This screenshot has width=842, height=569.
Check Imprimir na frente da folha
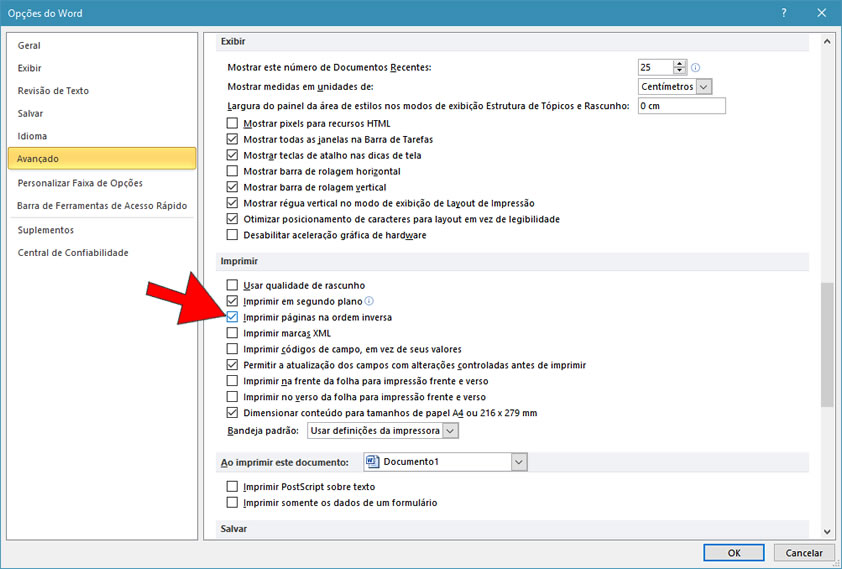click(x=232, y=381)
